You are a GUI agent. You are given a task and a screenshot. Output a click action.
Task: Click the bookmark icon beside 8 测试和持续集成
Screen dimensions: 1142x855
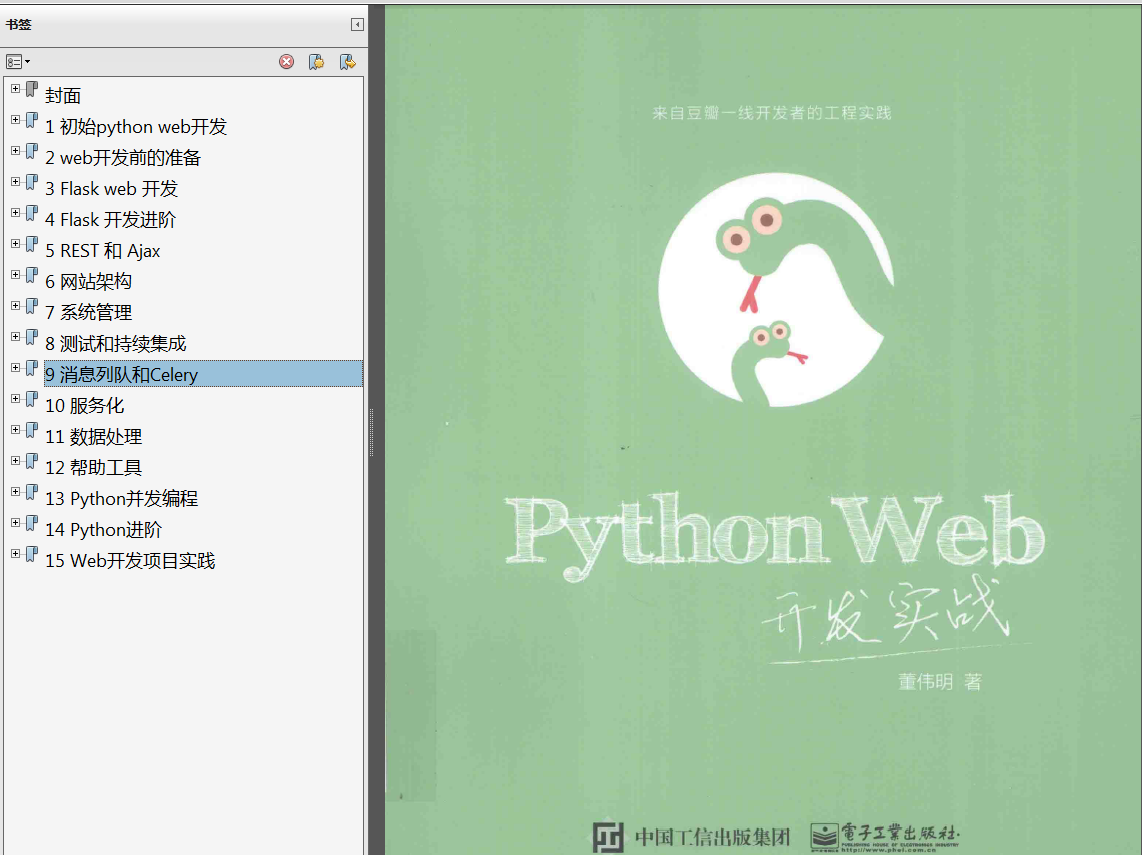[x=31, y=337]
